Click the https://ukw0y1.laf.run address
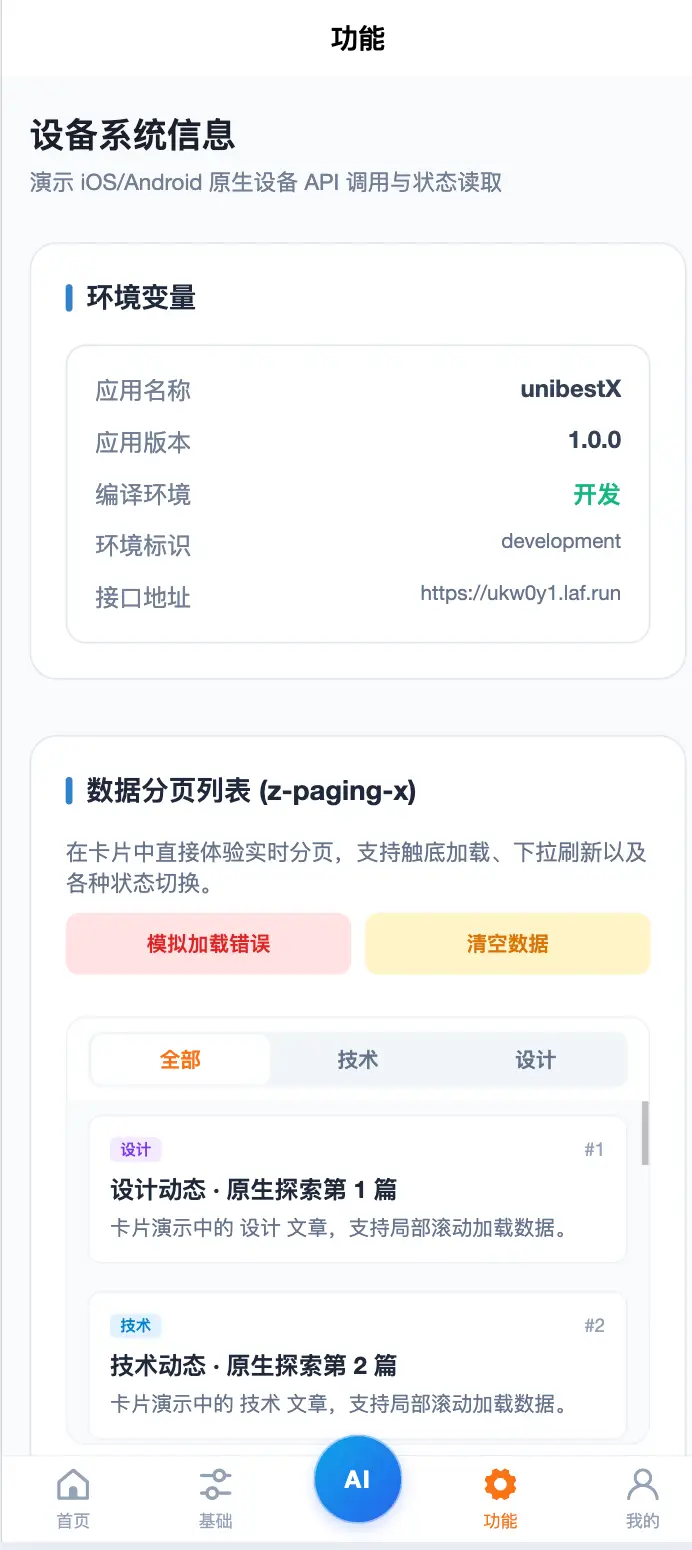The height and width of the screenshot is (1550, 692). click(x=520, y=593)
